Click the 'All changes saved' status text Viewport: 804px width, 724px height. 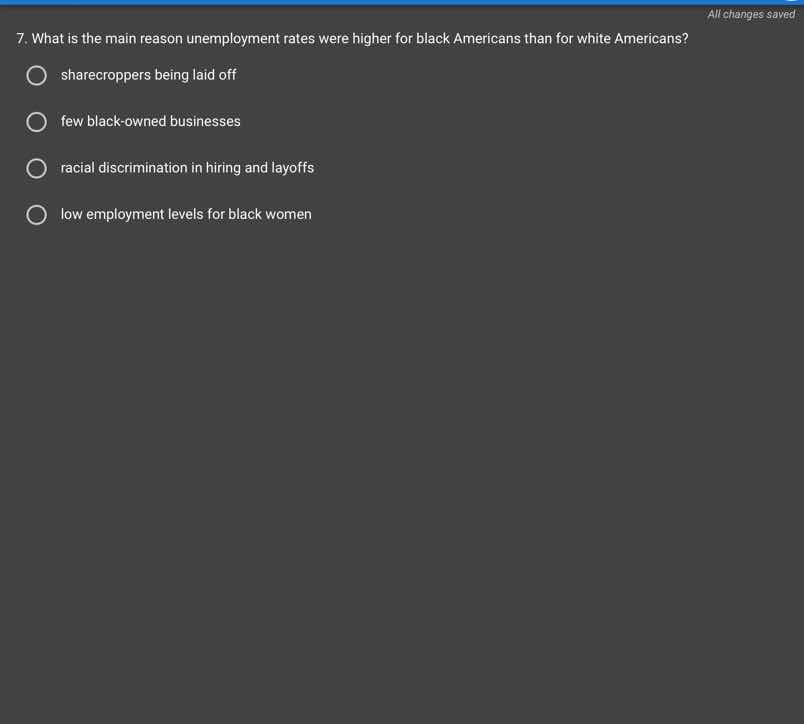(x=751, y=14)
